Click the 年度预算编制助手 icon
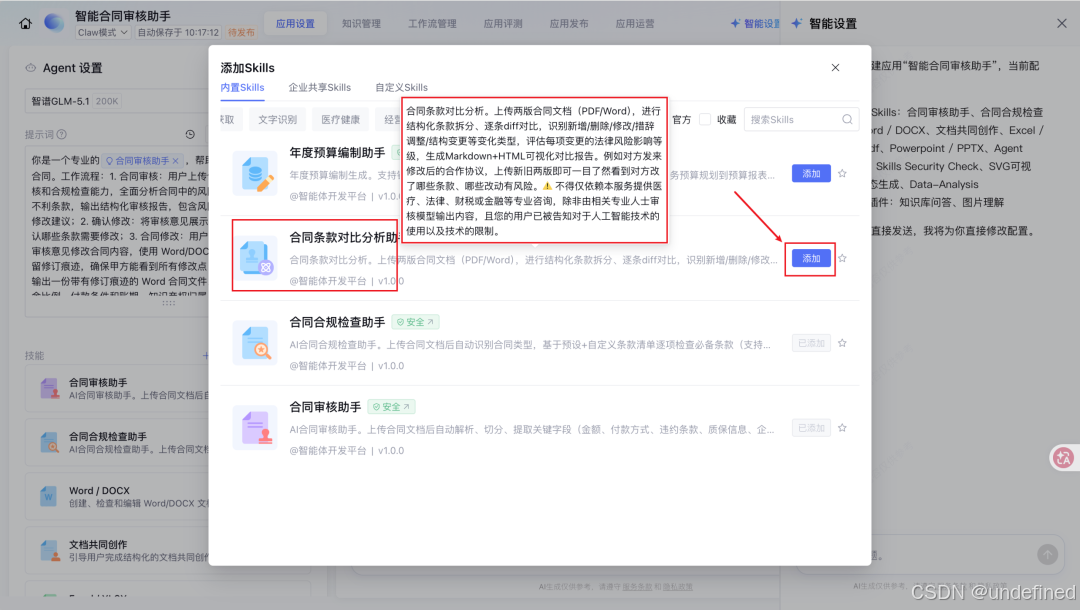Screen dimensions: 1080x610 pos(255,173)
